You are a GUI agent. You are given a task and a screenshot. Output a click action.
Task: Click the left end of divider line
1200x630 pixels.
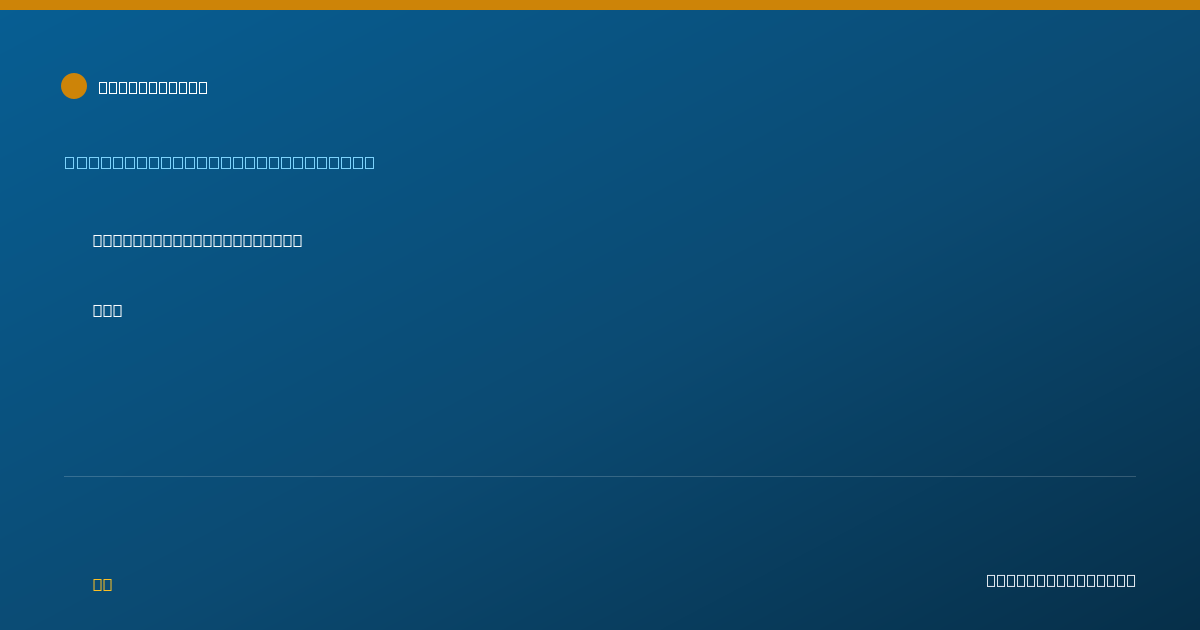point(65,476)
